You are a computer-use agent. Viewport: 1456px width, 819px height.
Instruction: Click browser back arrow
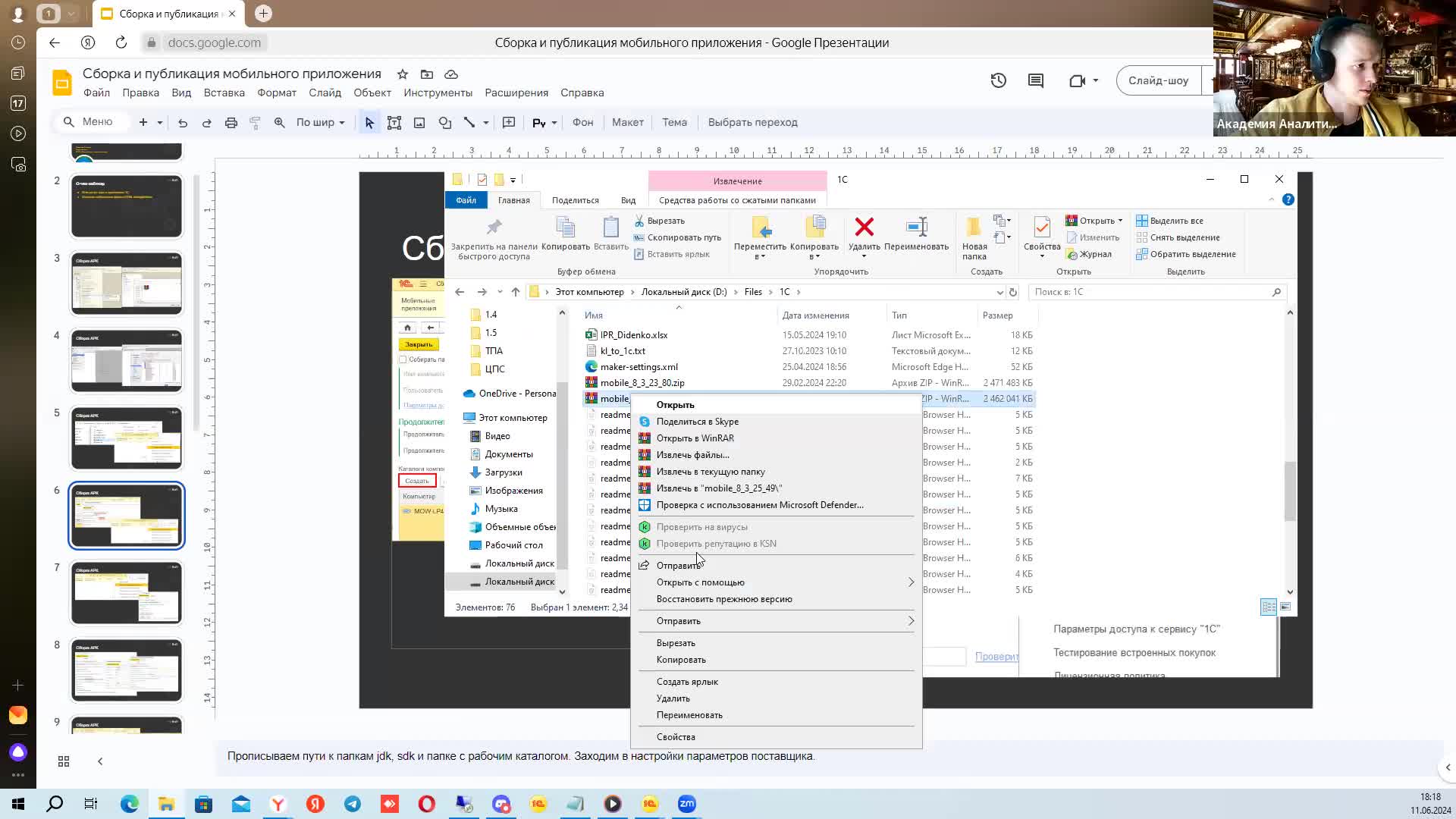tap(55, 42)
